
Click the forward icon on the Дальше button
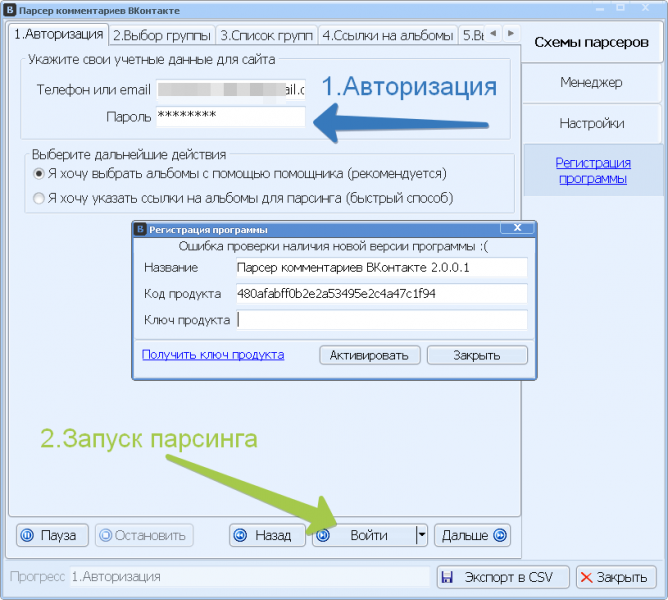(x=499, y=535)
